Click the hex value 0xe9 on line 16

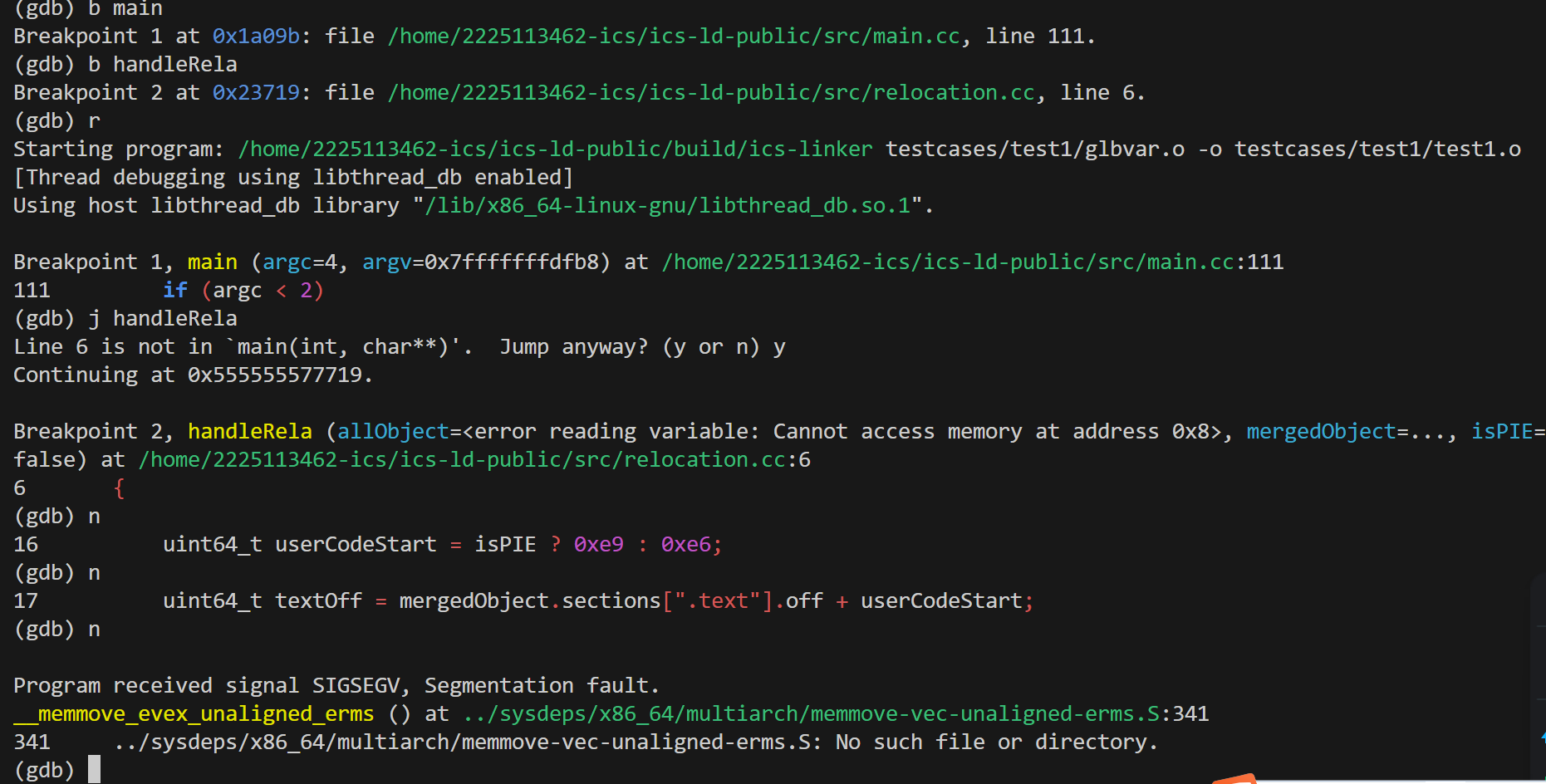[598, 545]
